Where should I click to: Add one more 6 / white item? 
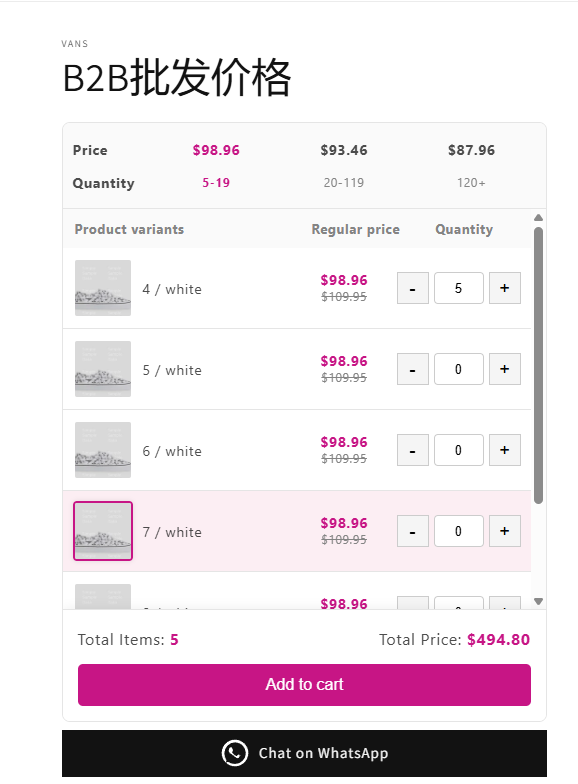coord(504,450)
